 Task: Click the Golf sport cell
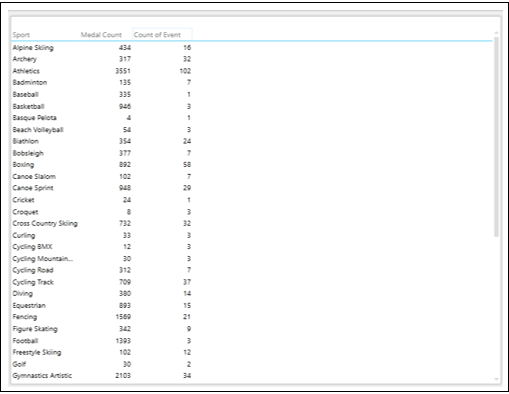[19, 364]
